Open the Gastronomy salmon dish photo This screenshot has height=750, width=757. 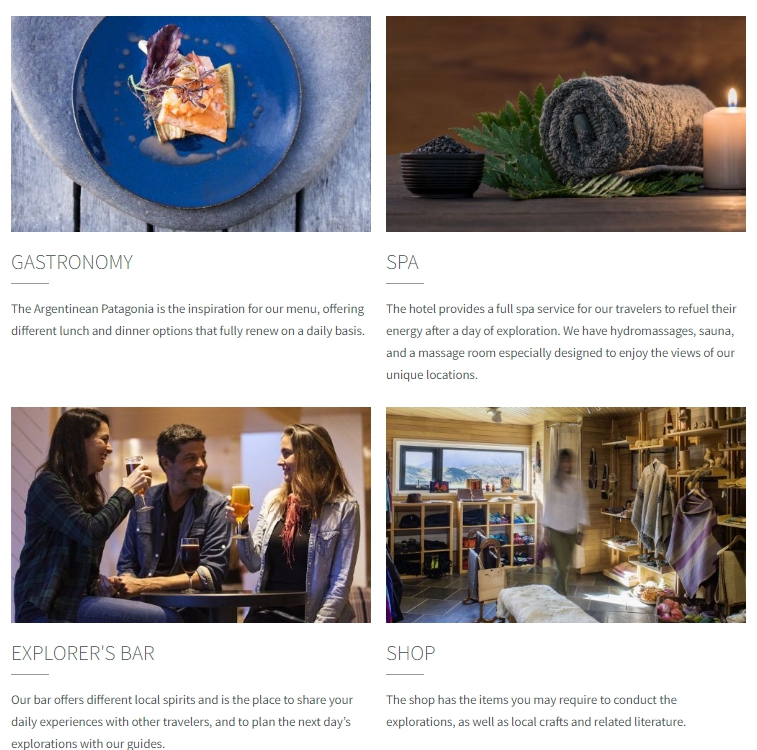pos(191,124)
